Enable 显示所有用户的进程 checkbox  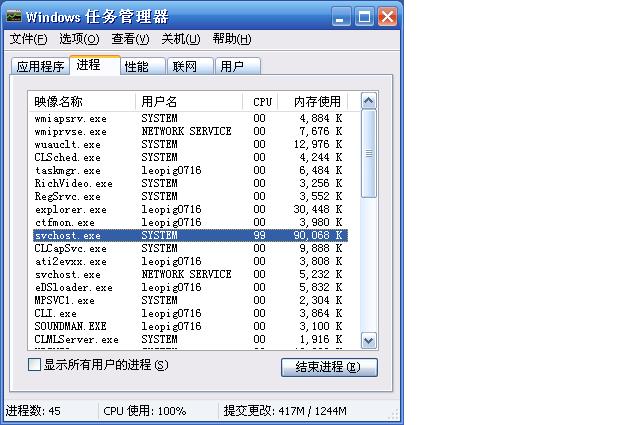coord(34,365)
